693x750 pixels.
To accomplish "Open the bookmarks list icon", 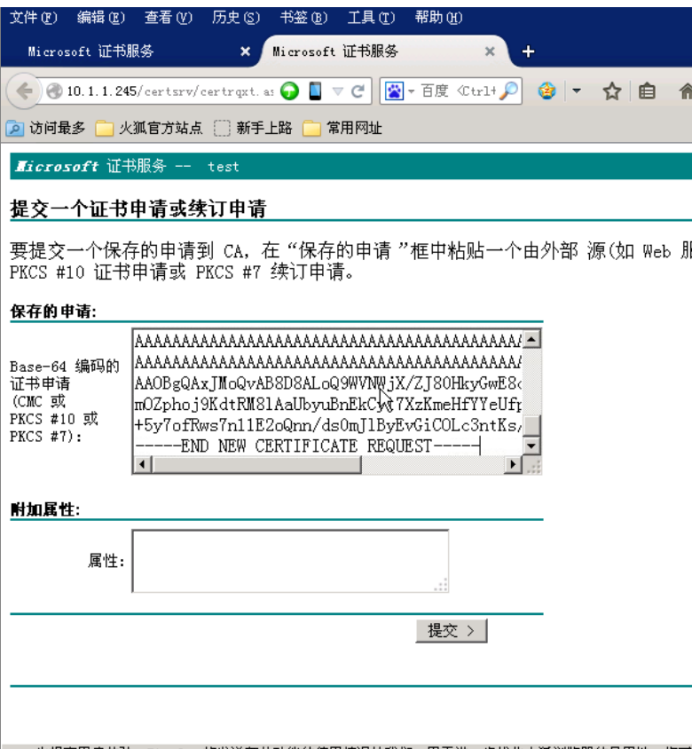I will (647, 91).
